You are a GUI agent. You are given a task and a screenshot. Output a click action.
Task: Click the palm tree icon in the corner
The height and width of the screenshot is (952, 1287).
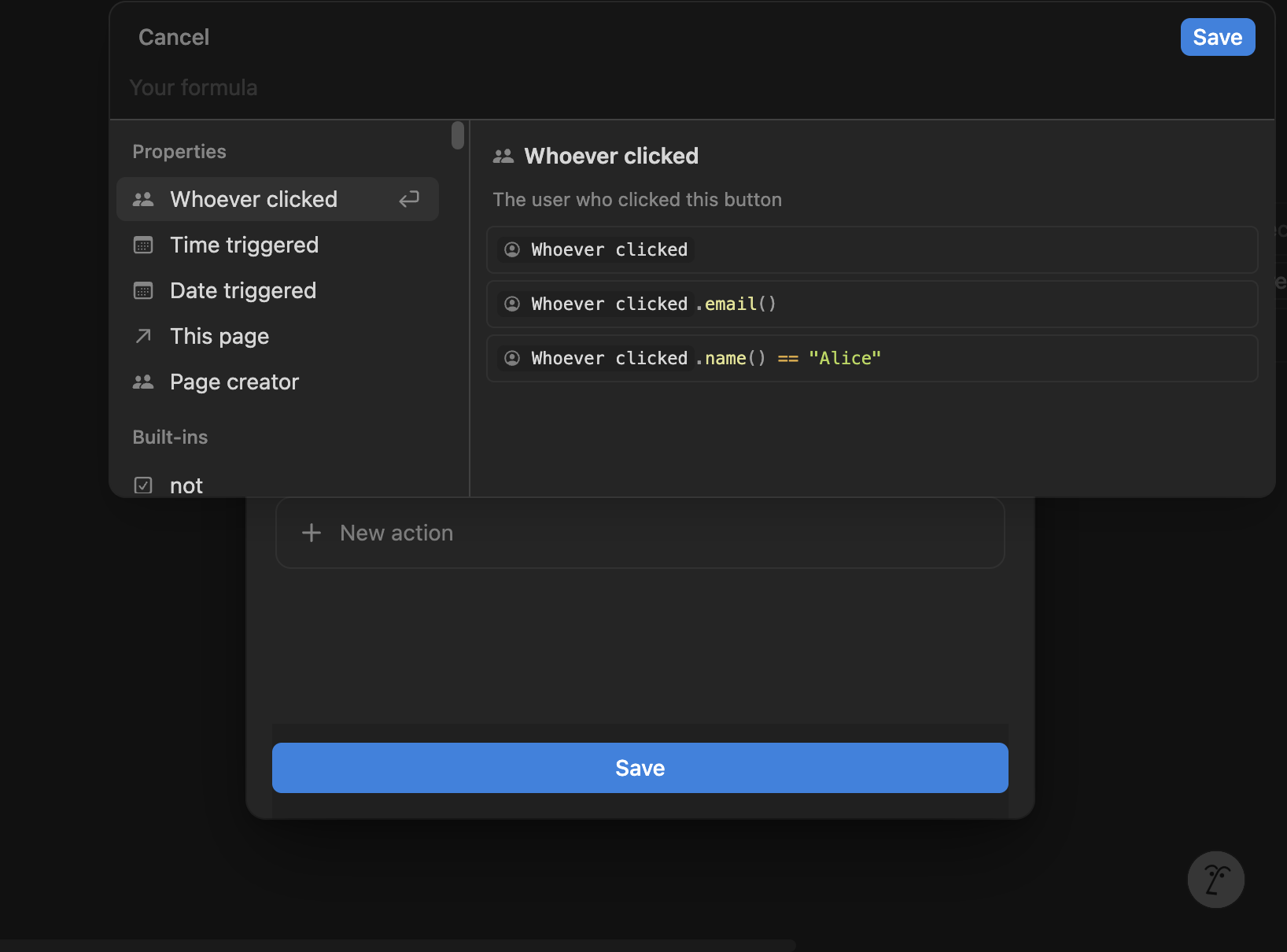pos(1215,880)
